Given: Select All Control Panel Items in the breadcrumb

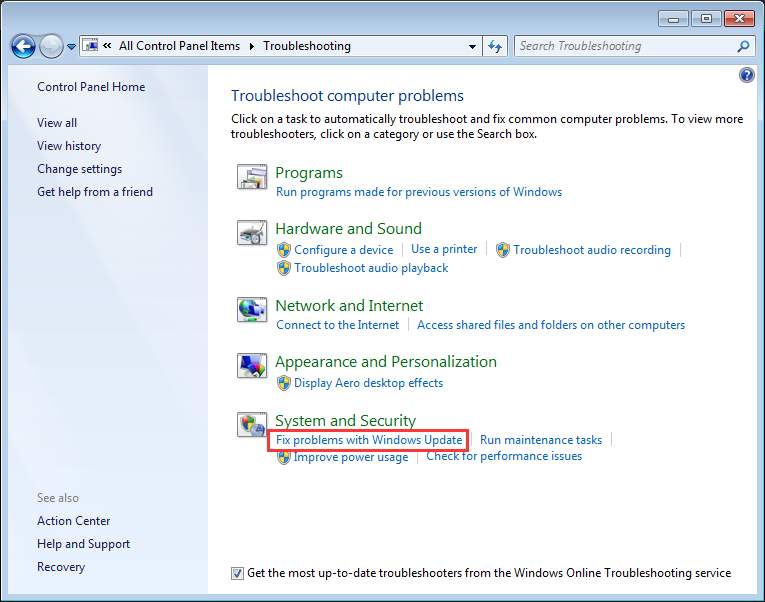Looking at the screenshot, I should (181, 46).
